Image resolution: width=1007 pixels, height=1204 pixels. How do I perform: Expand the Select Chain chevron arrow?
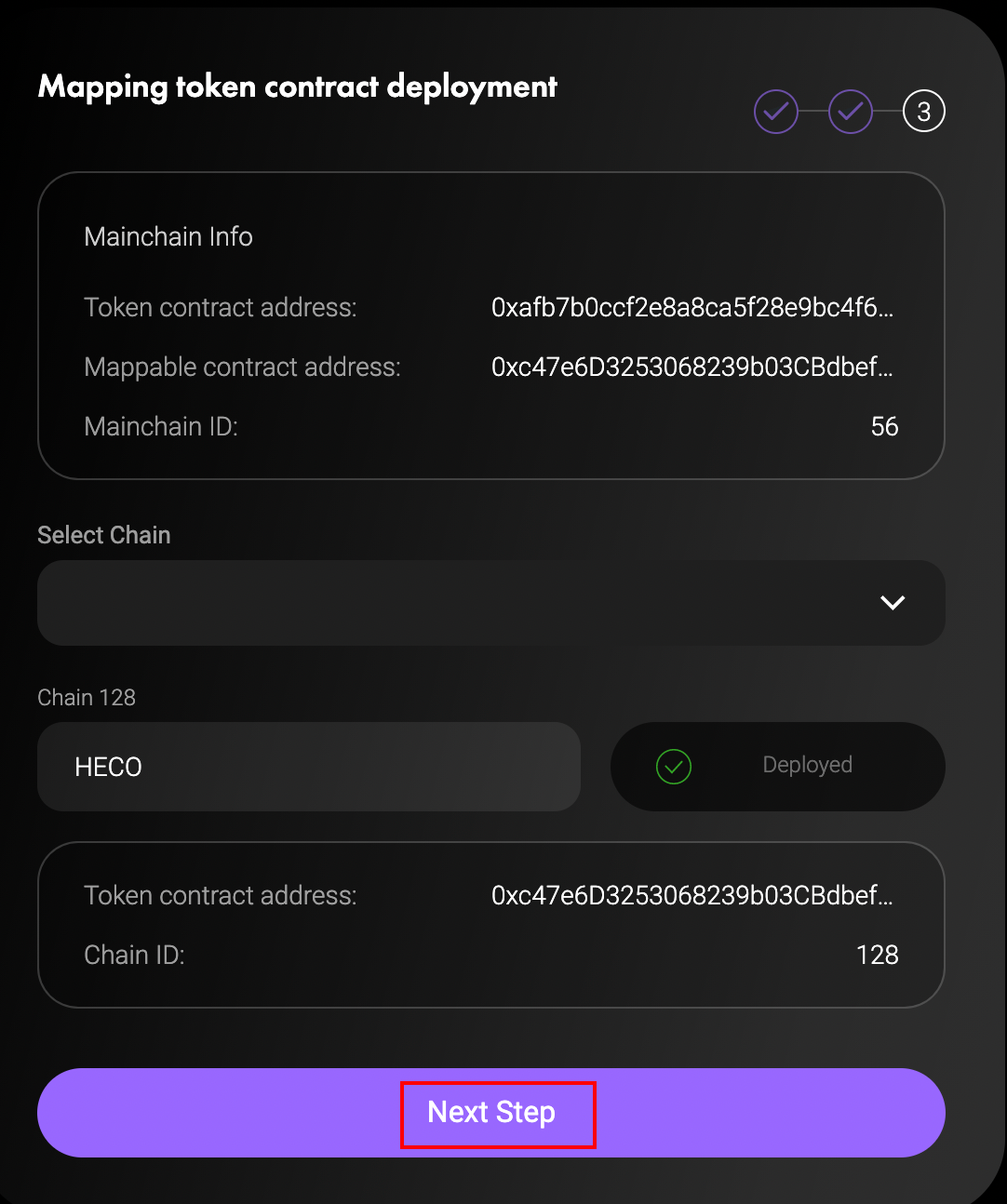[x=893, y=603]
